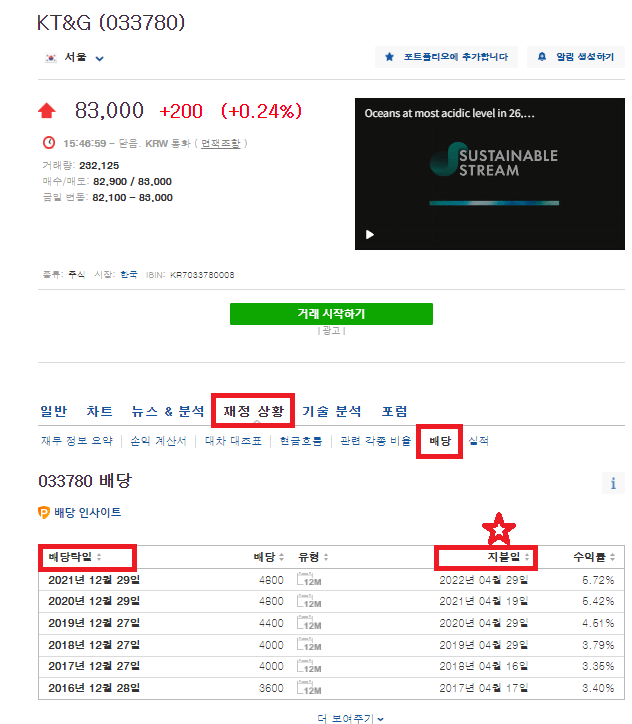Click the 5.42% yield value

pos(598,601)
